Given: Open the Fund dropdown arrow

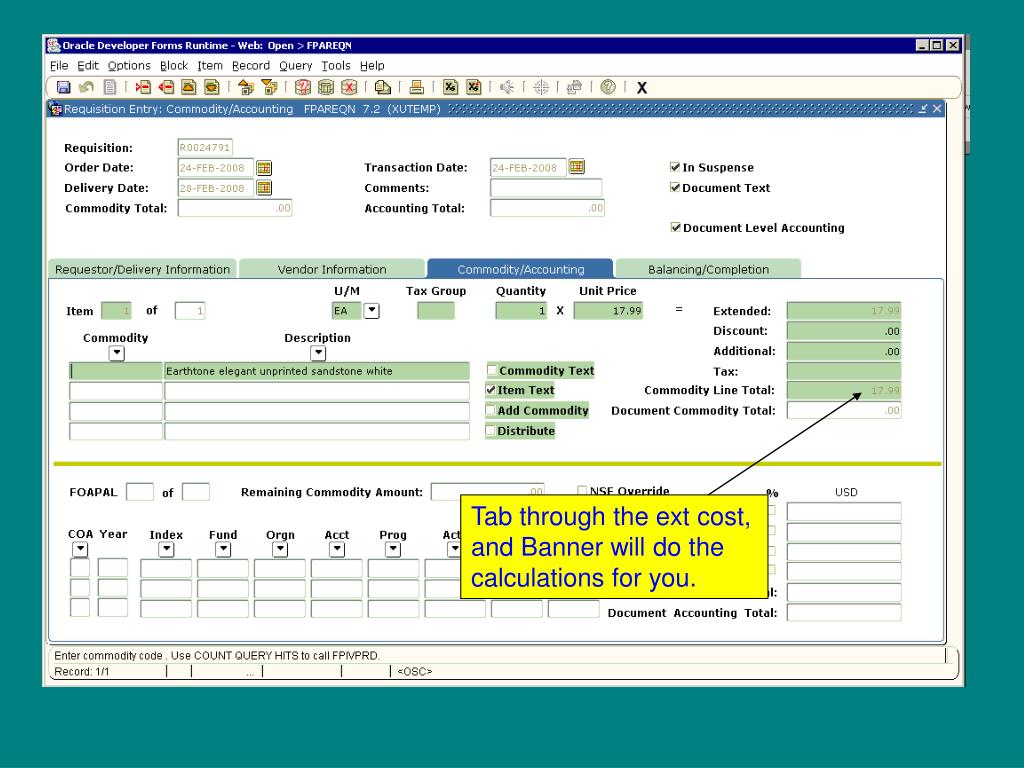Looking at the screenshot, I should [223, 549].
